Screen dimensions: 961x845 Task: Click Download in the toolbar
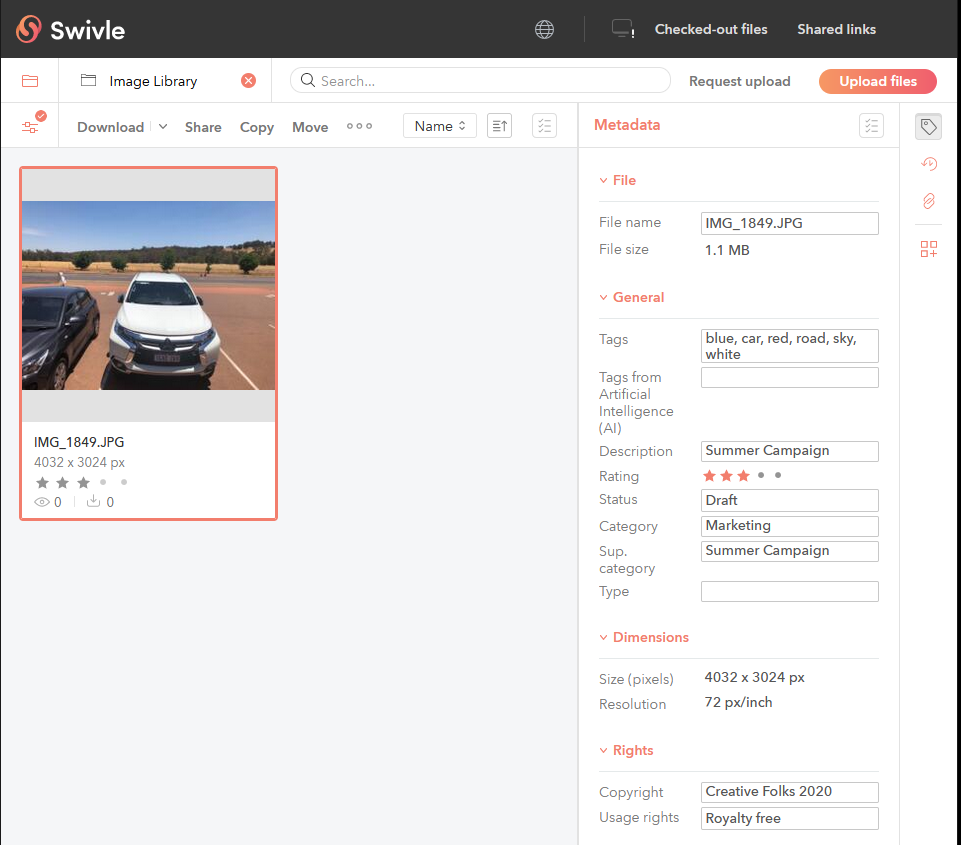coord(110,127)
